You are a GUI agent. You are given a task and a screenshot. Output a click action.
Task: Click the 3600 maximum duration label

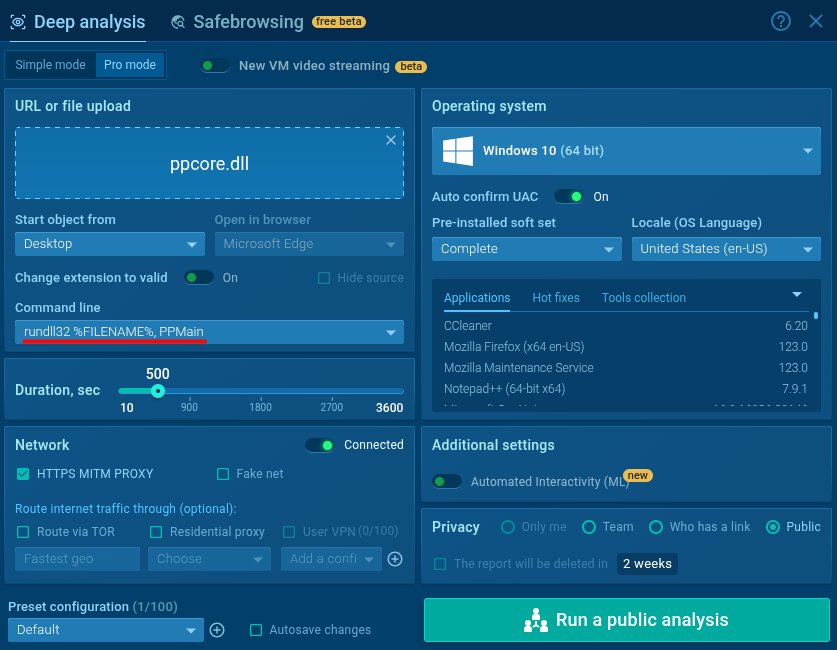pyautogui.click(x=389, y=408)
